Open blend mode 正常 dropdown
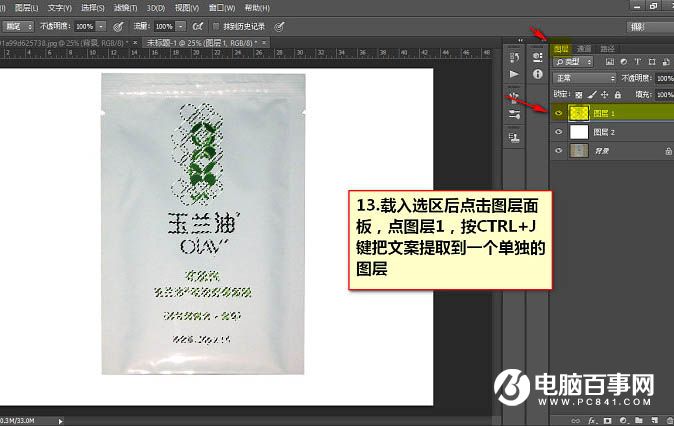The width and height of the screenshot is (674, 426). click(585, 78)
